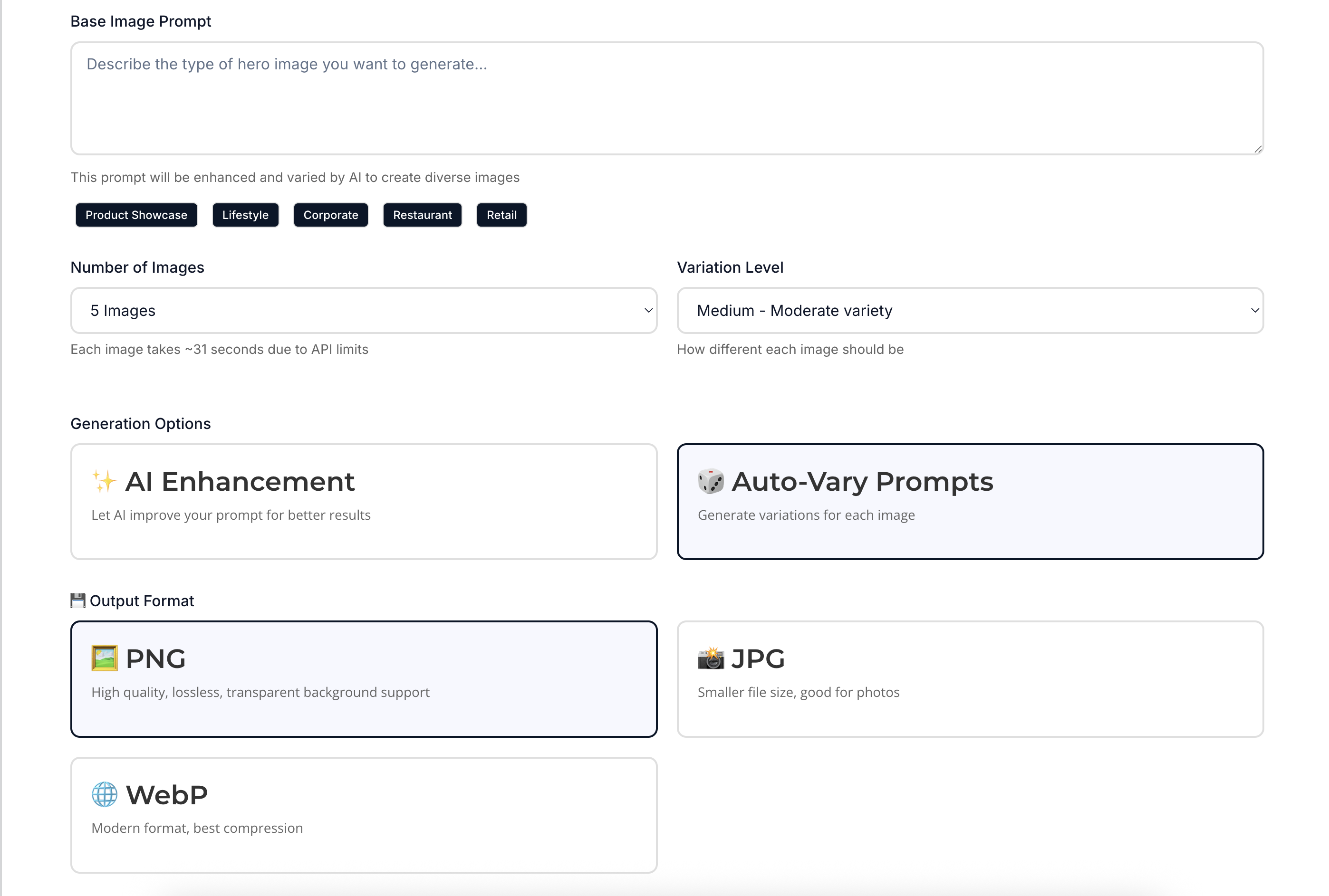Toggle the Auto-Vary Prompts option card

pyautogui.click(x=970, y=501)
